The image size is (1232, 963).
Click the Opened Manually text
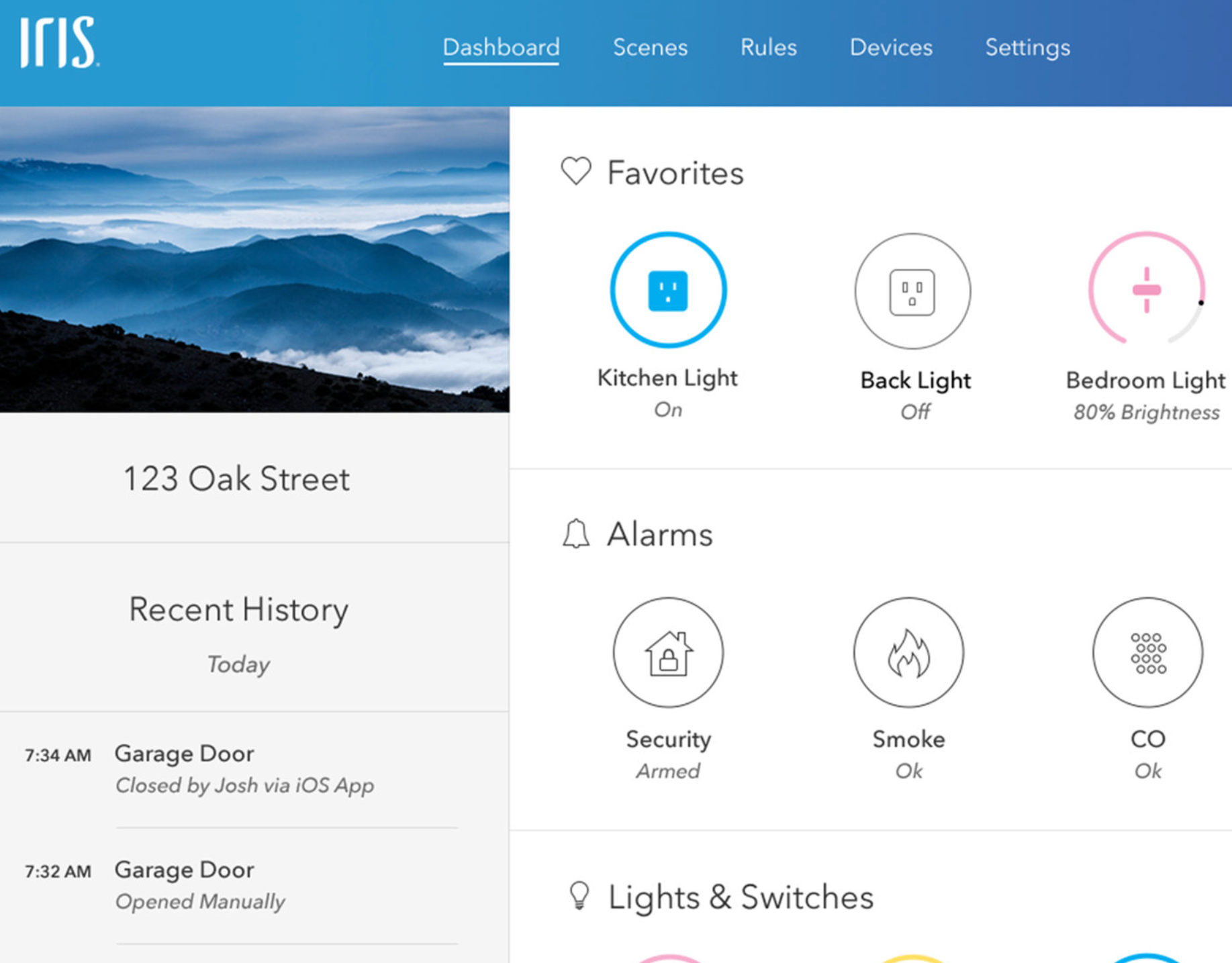[200, 901]
